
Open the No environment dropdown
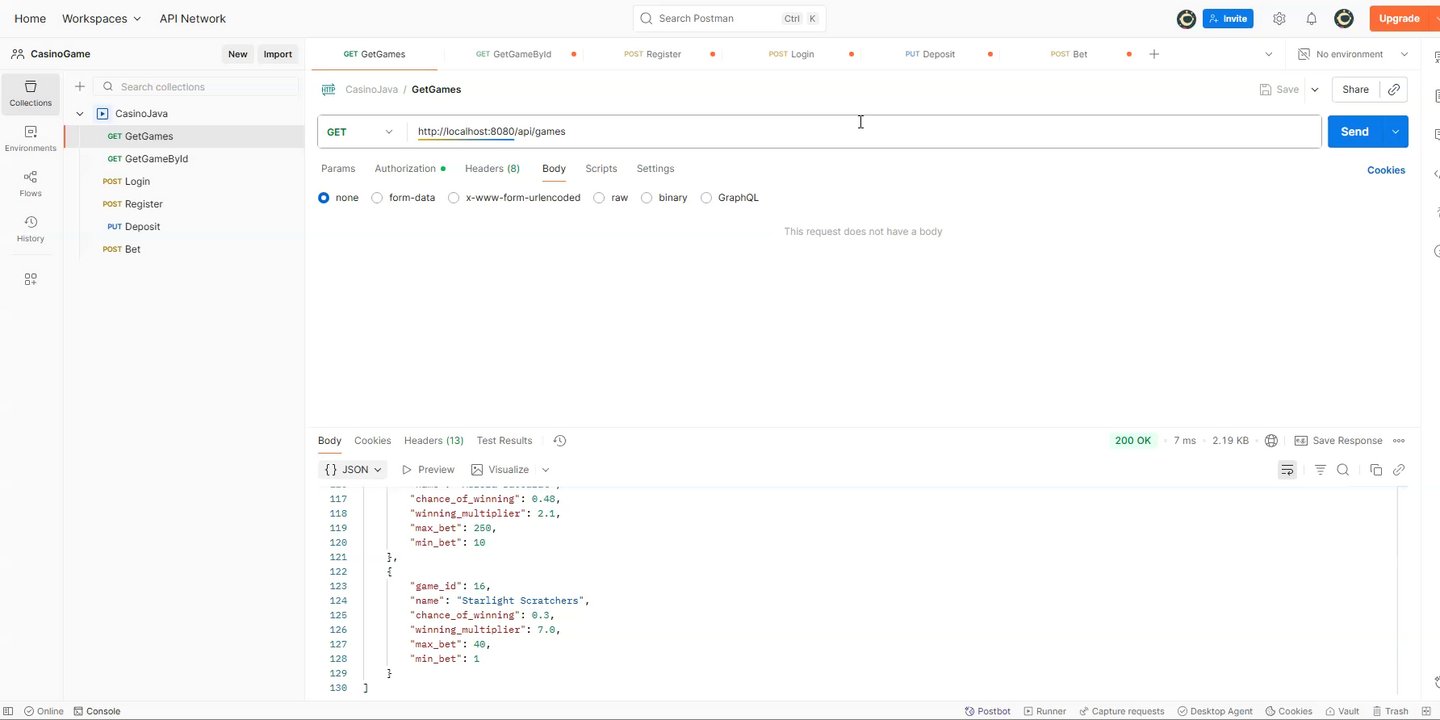coord(1354,54)
